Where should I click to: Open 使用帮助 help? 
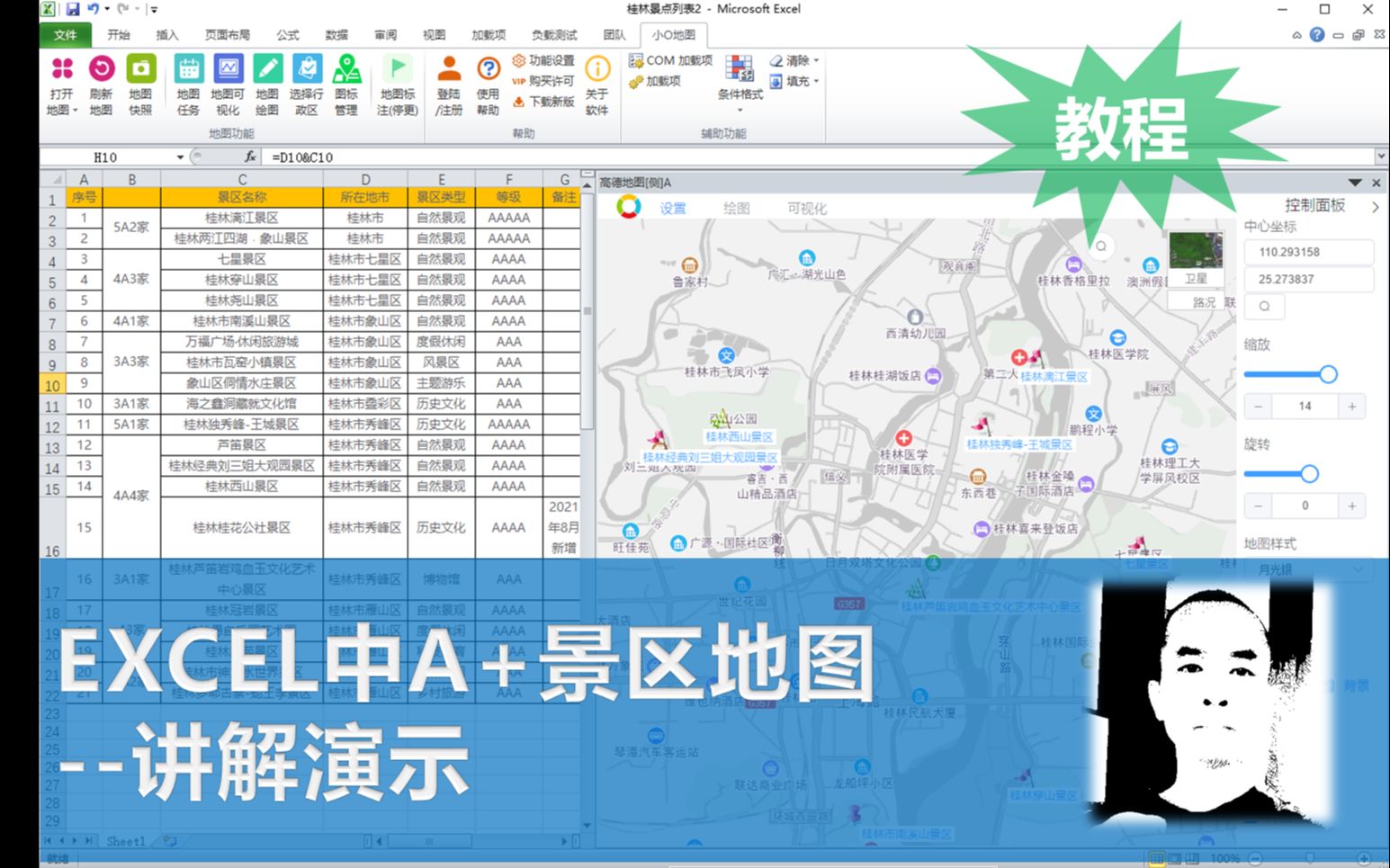tap(488, 84)
